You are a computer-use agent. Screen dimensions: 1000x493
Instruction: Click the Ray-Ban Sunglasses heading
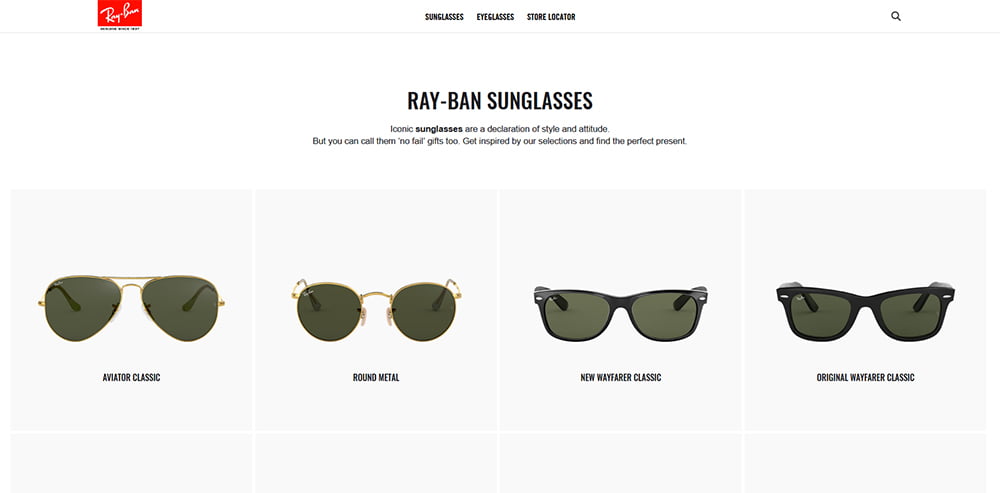click(x=500, y=101)
